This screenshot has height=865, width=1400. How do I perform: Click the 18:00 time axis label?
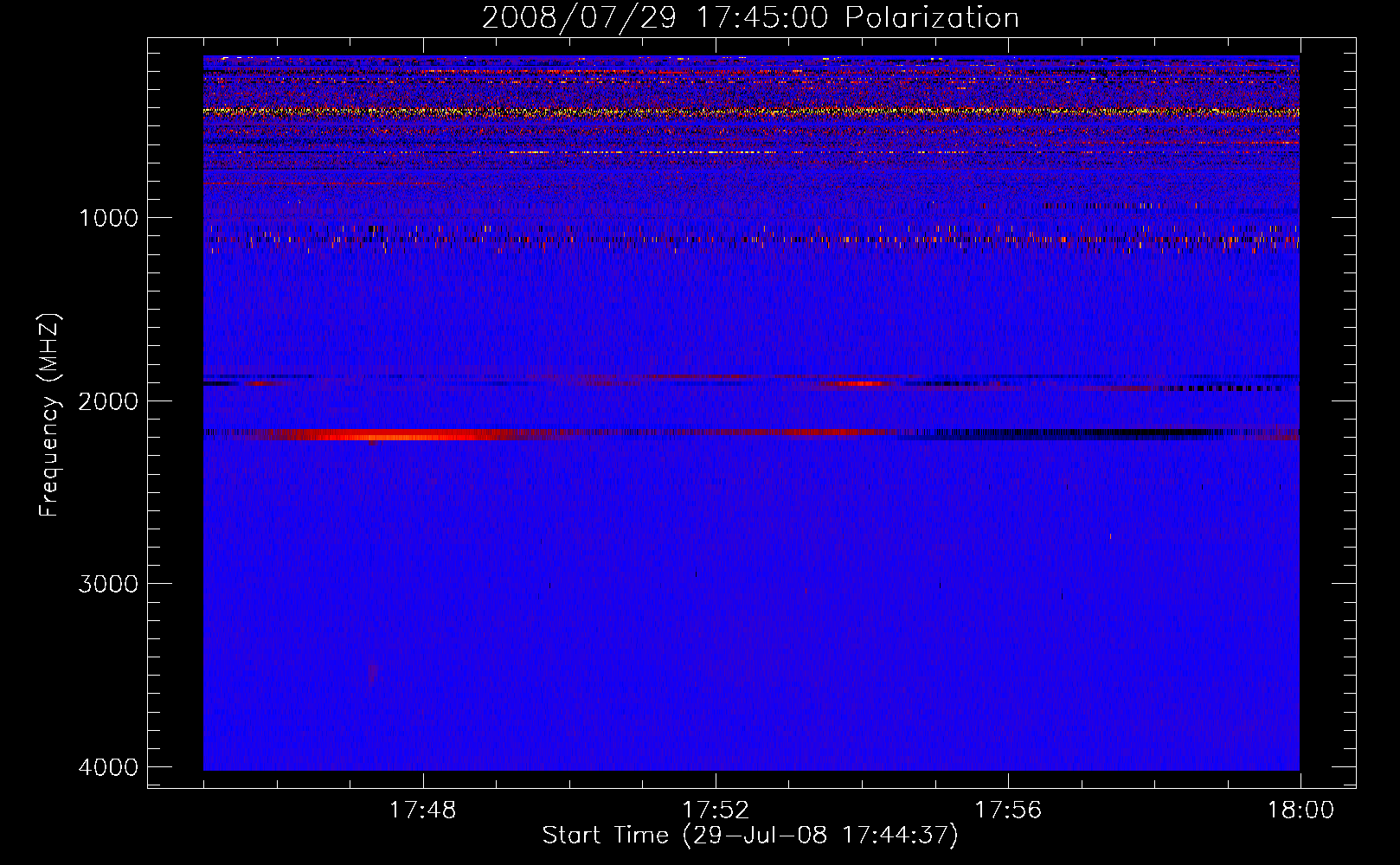(1300, 811)
